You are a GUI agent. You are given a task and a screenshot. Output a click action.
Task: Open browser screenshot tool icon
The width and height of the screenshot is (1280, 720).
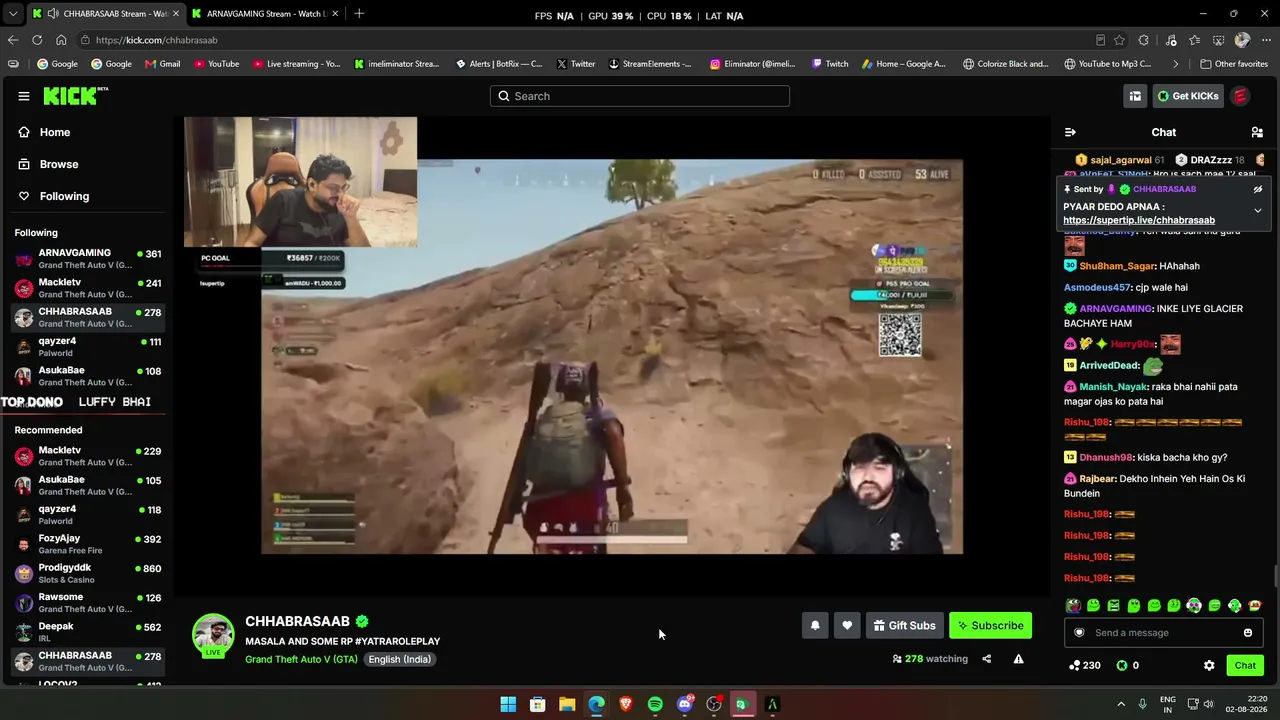point(1218,40)
